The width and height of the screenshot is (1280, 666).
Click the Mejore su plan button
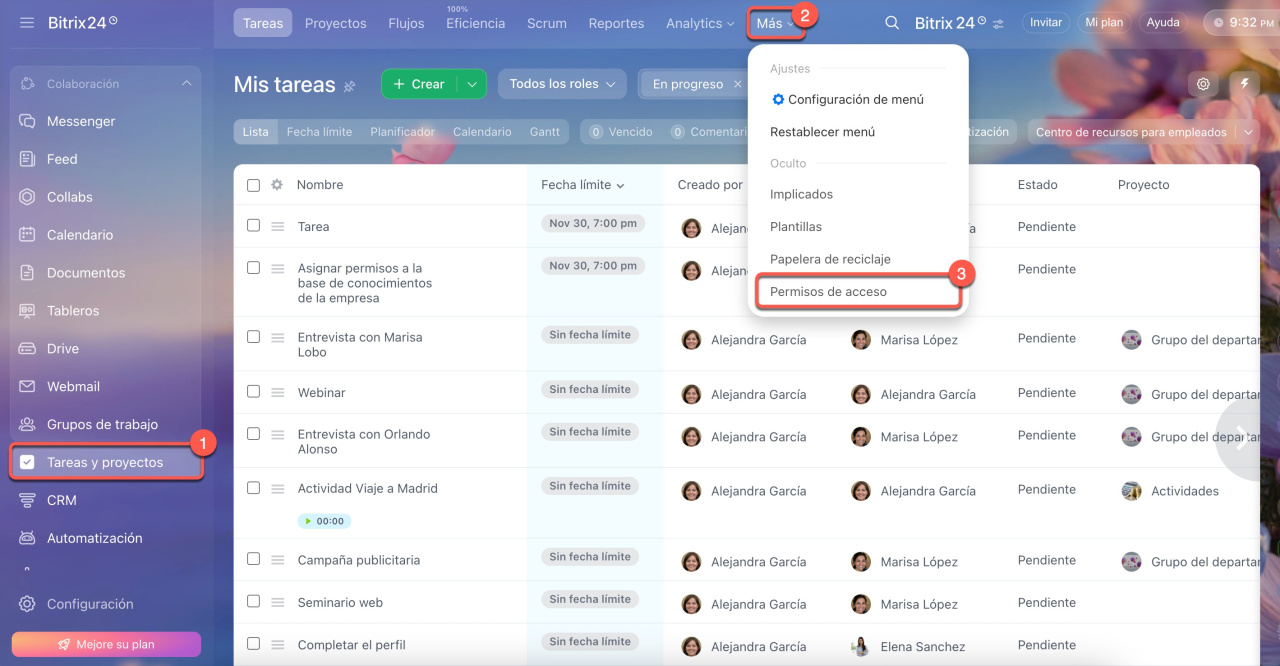pyautogui.click(x=106, y=644)
